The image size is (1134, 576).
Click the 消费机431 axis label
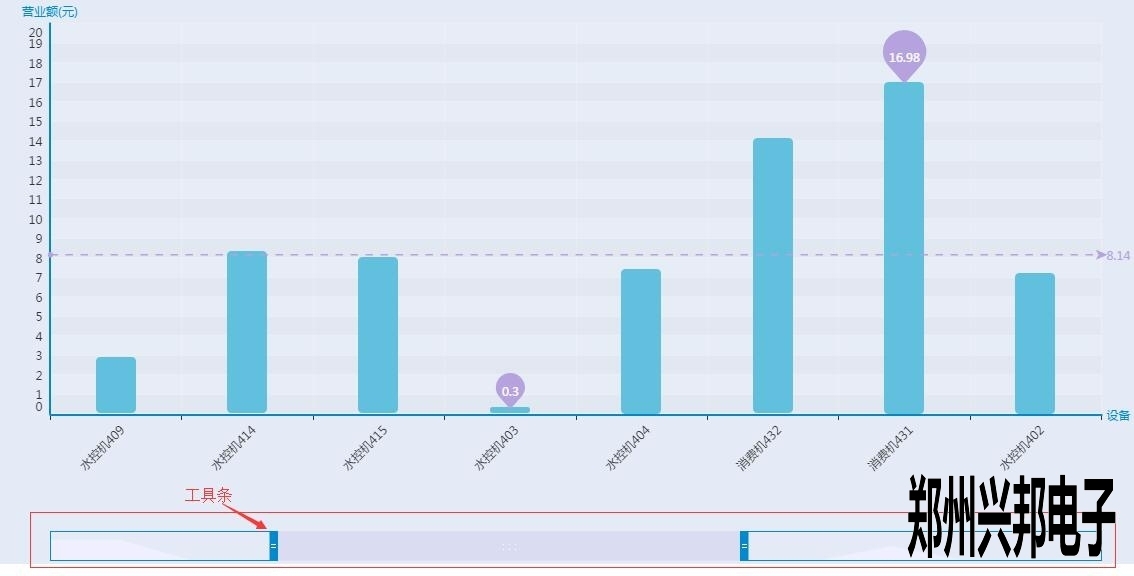click(890, 447)
